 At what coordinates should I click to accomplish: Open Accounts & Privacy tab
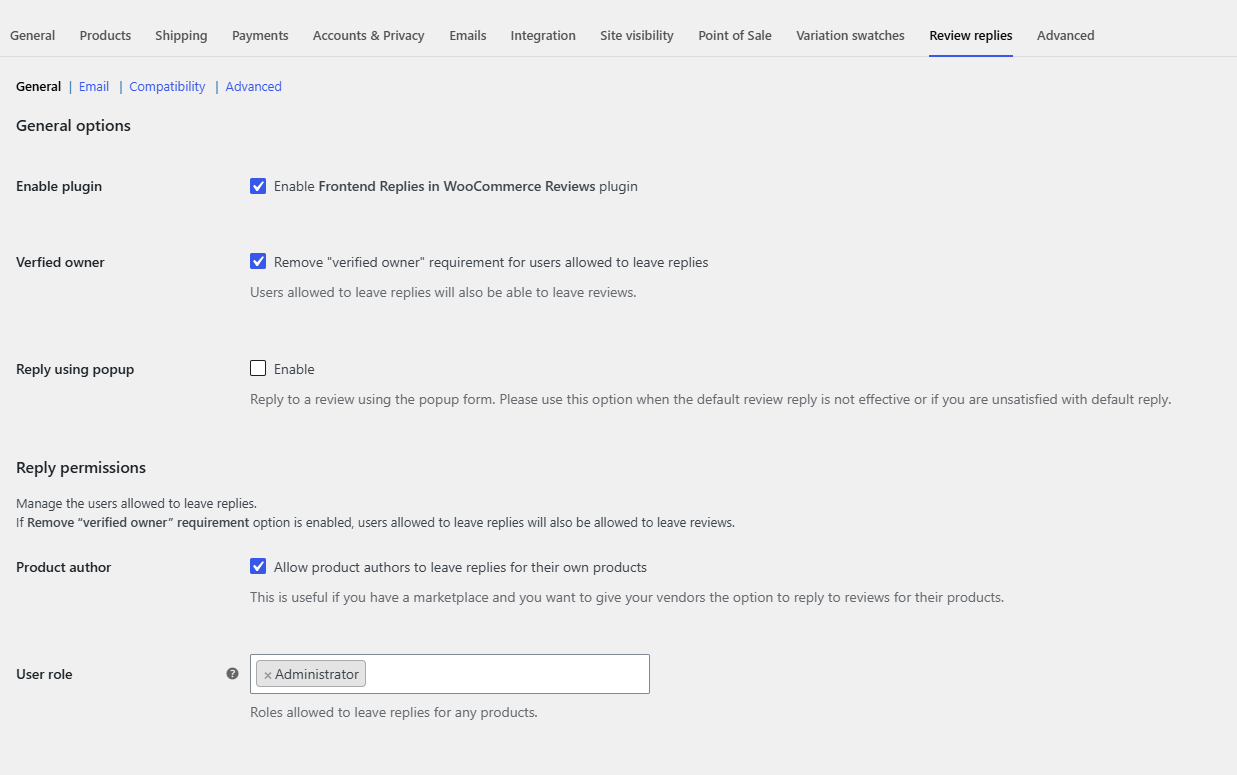tap(369, 35)
